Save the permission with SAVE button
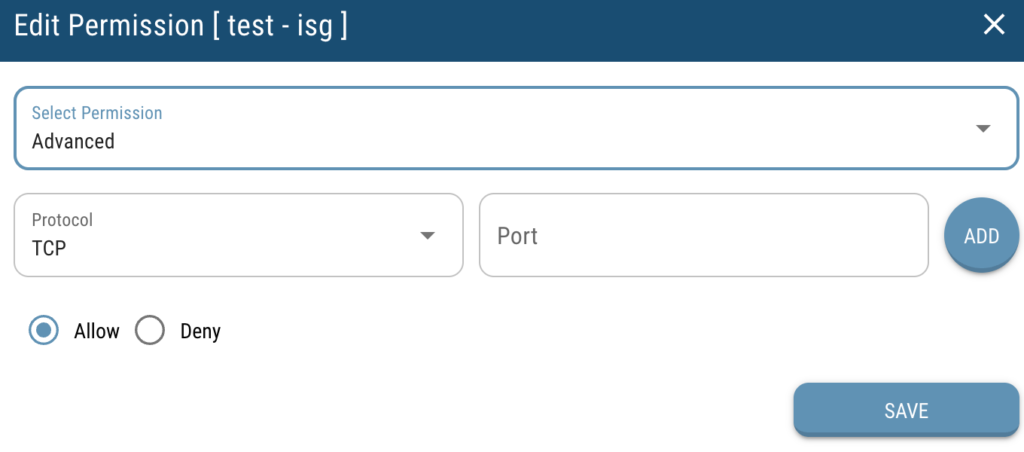 (906, 410)
